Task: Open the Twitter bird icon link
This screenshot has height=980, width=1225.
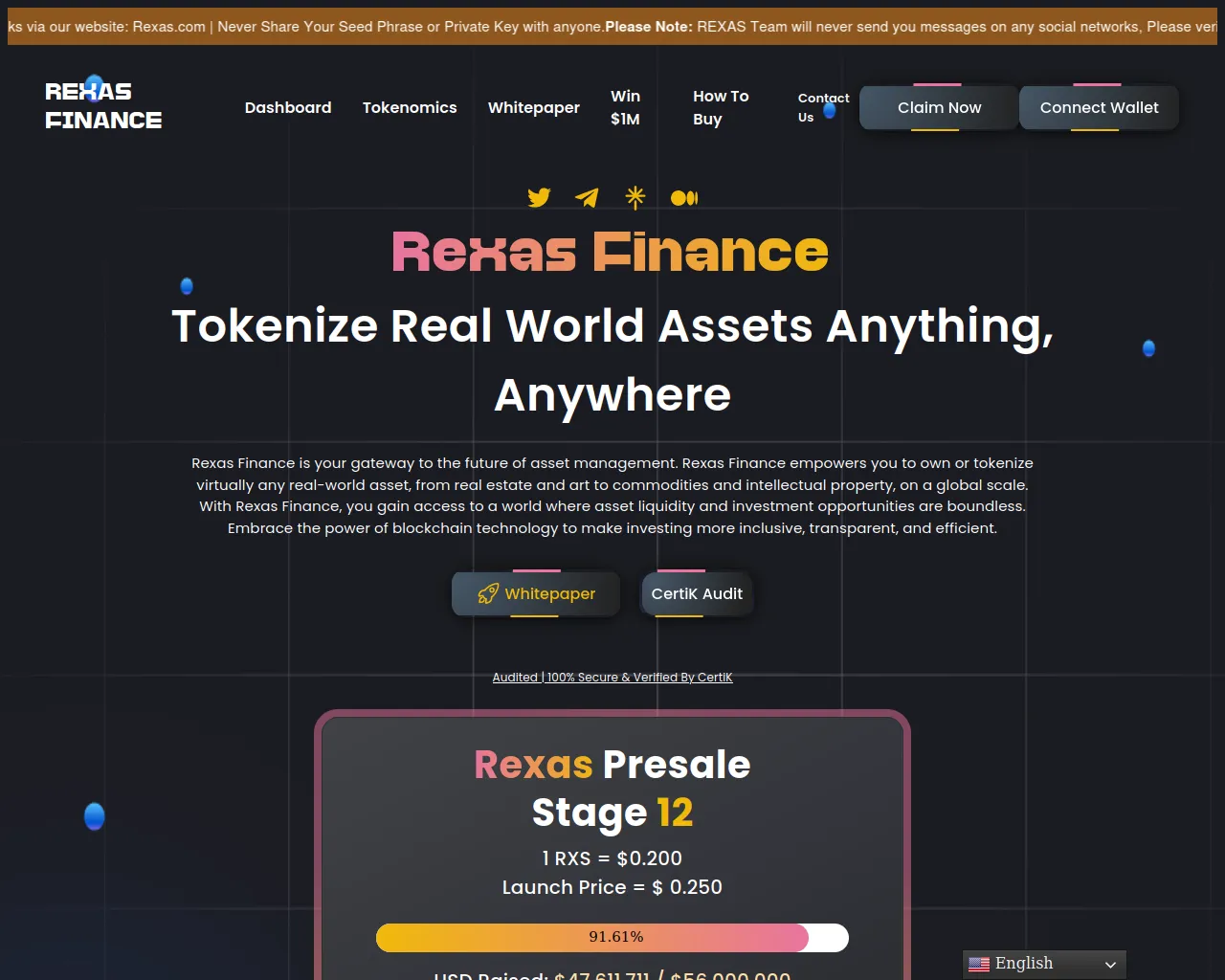Action: 539,197
